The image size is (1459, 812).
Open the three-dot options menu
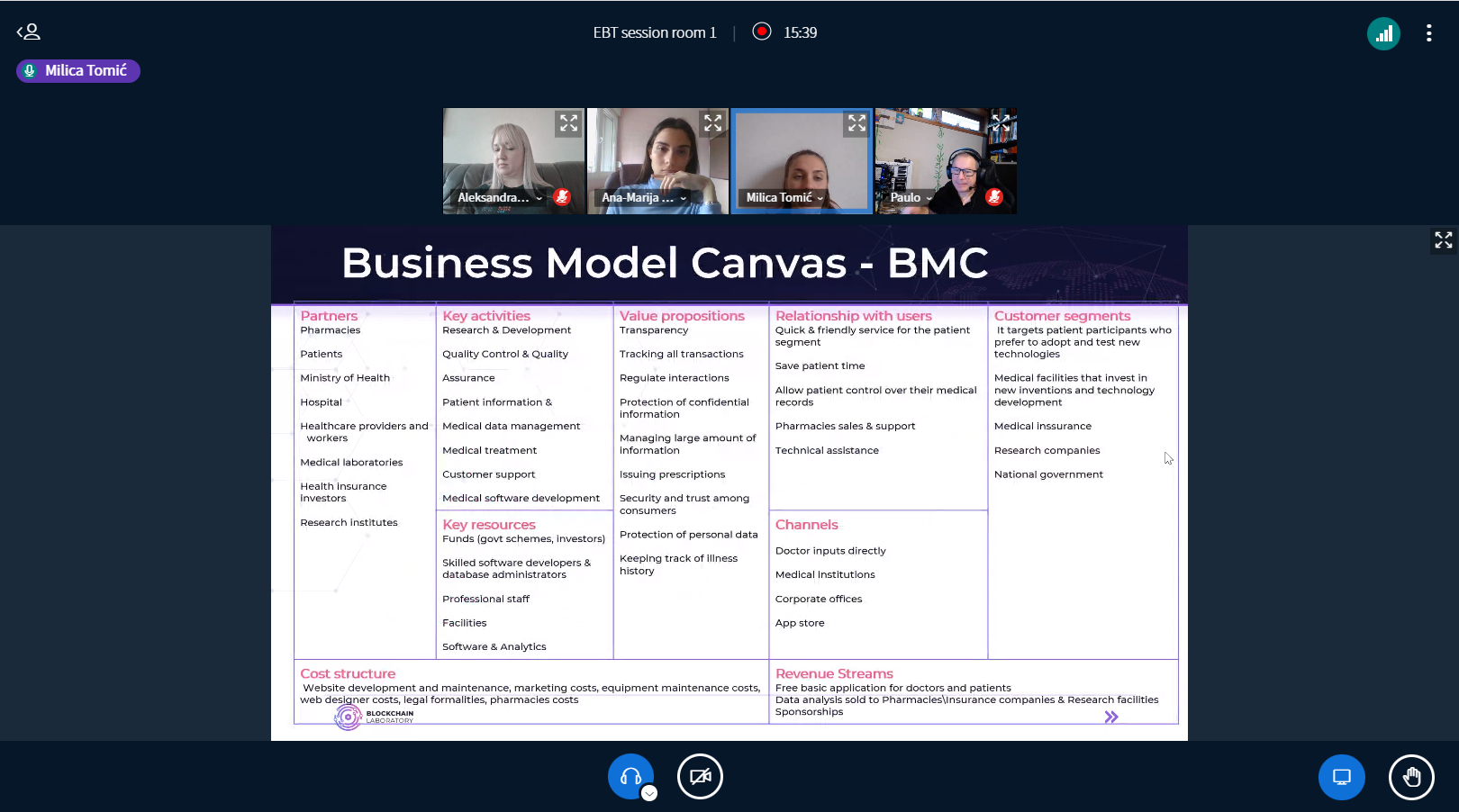click(x=1428, y=33)
